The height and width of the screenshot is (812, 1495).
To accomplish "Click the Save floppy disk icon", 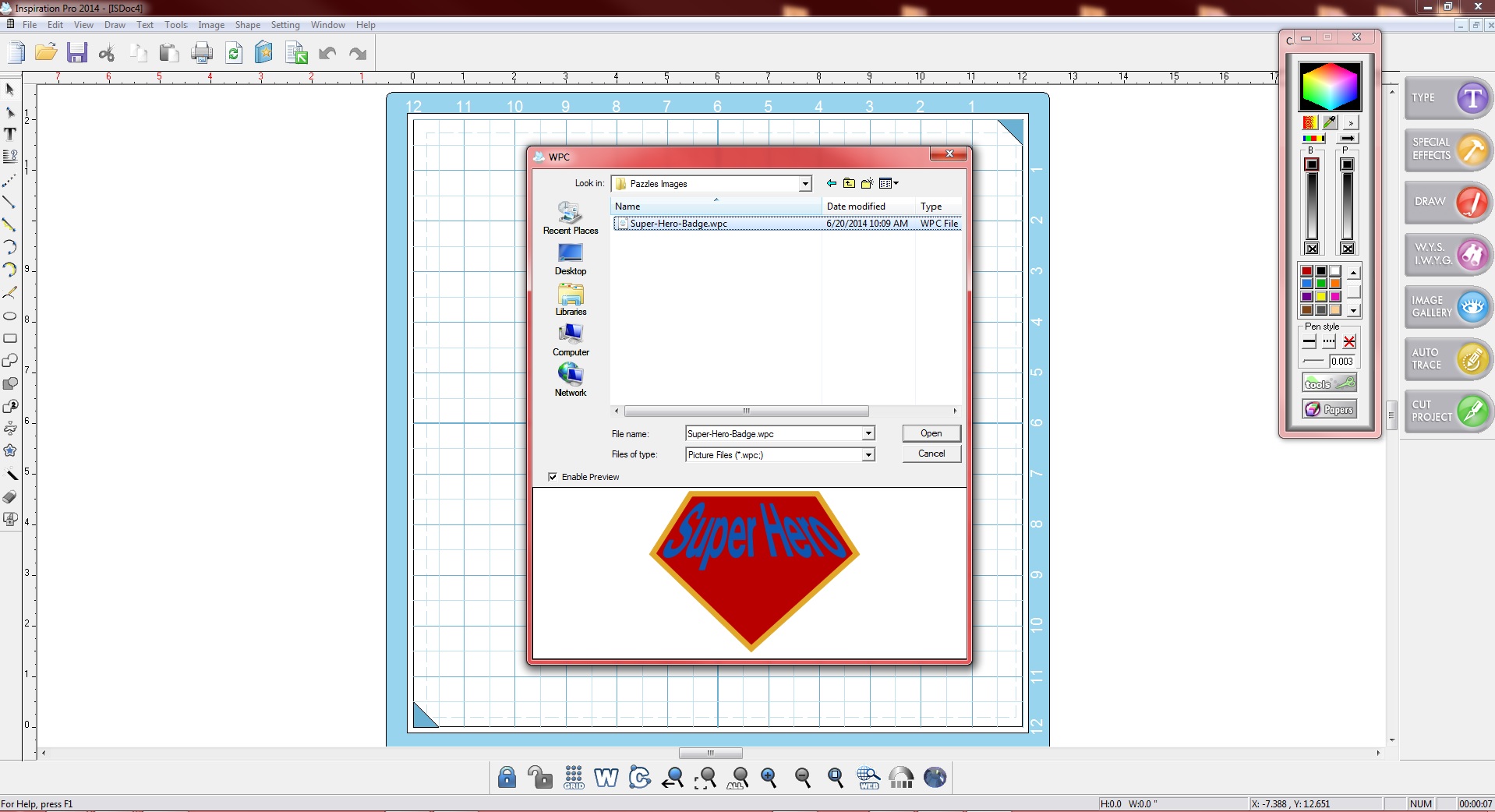I will tap(76, 53).
